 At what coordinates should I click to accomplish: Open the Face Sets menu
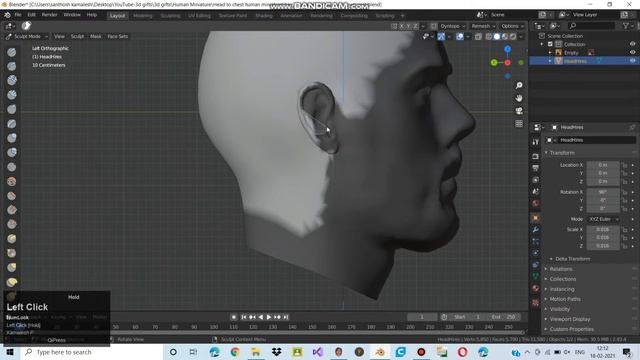coord(118,36)
